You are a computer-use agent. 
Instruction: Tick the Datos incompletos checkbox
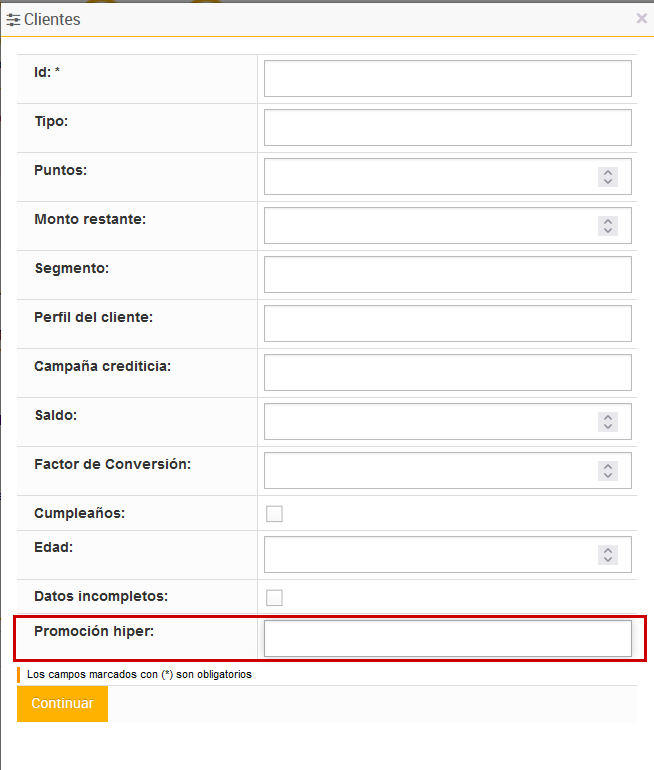274,598
